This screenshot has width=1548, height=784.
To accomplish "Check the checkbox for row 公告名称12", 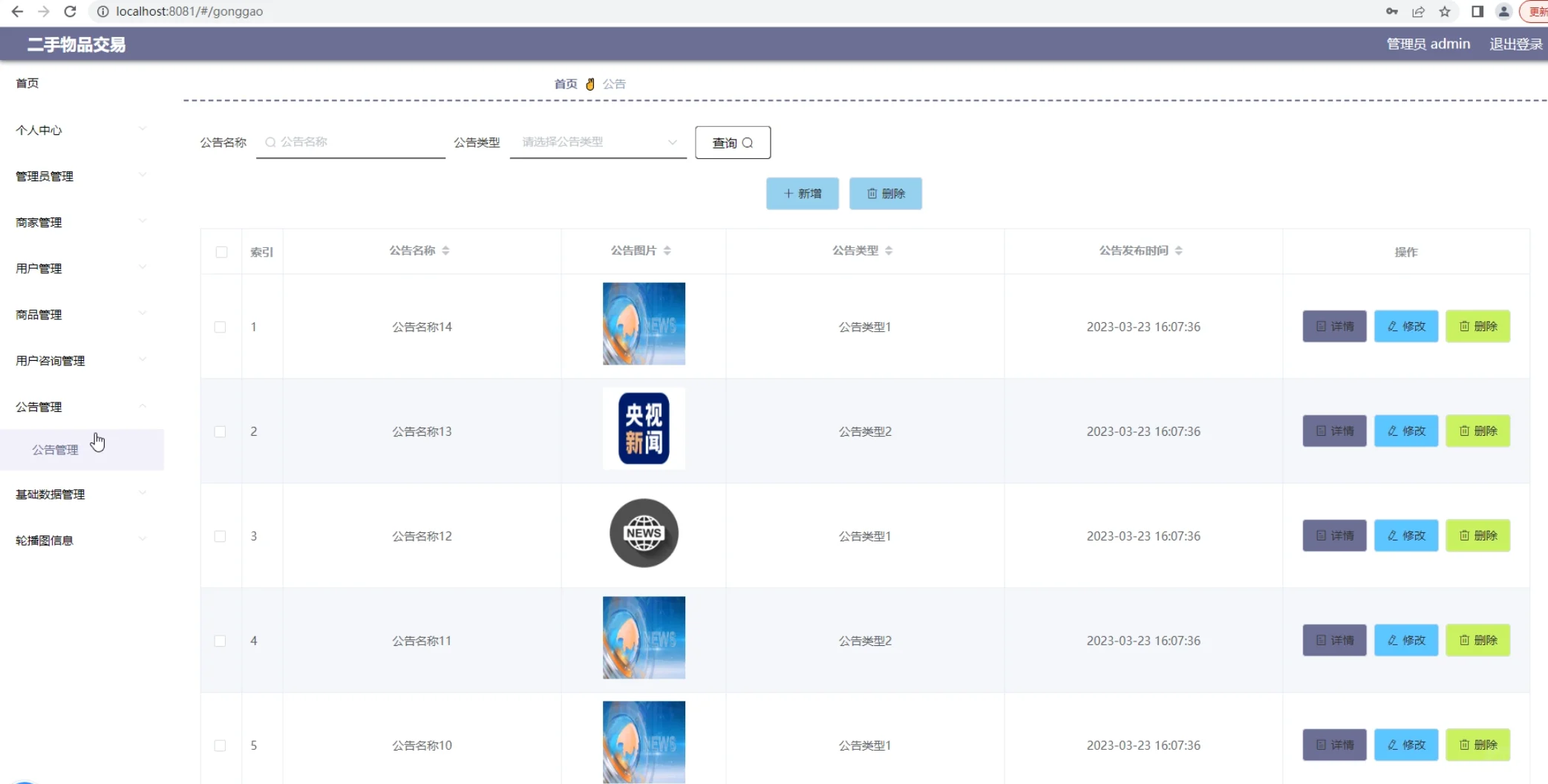I will pyautogui.click(x=220, y=536).
